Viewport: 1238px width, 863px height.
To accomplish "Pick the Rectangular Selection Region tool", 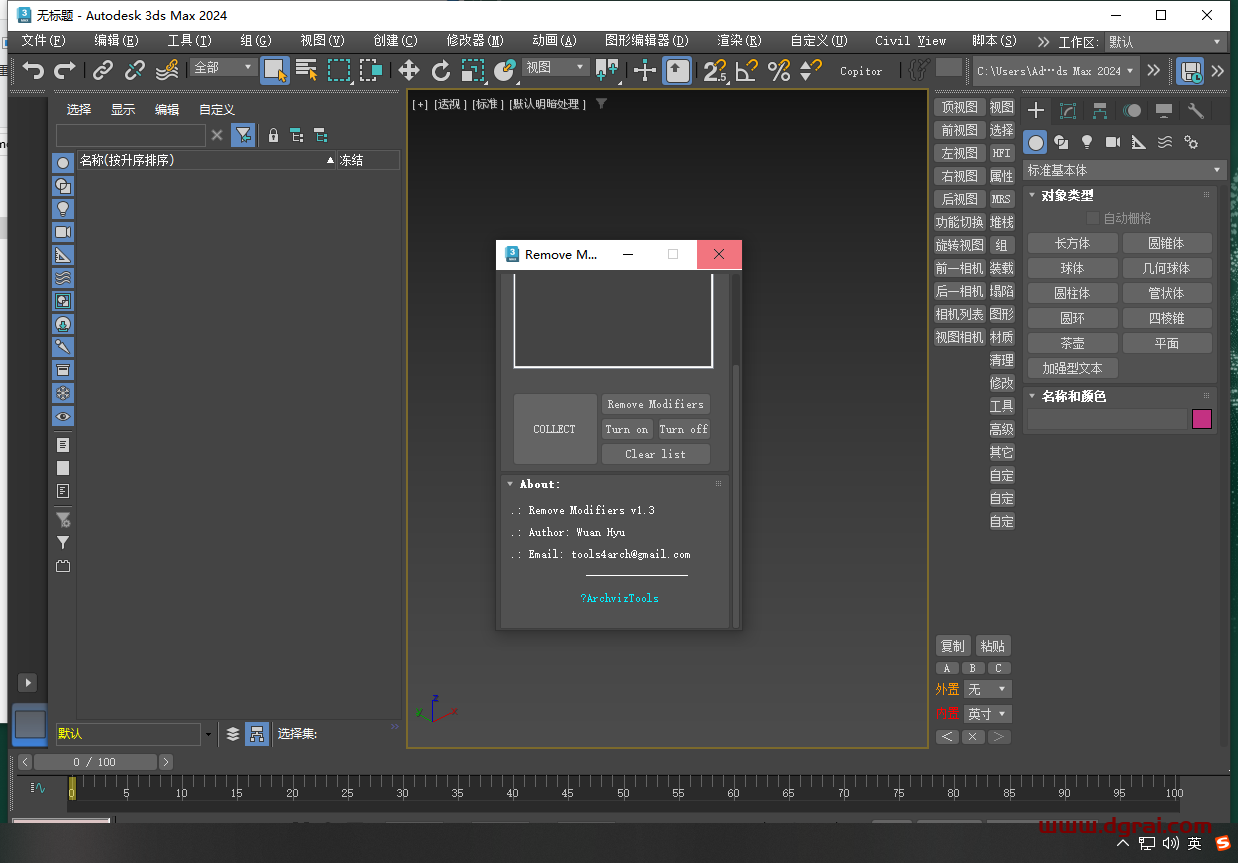I will (339, 70).
